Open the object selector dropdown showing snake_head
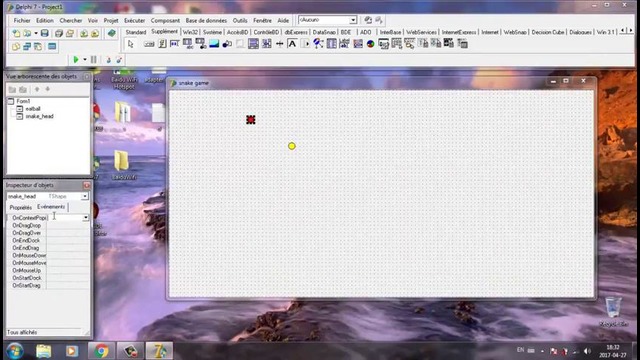The height and width of the screenshot is (360, 640). pos(84,196)
